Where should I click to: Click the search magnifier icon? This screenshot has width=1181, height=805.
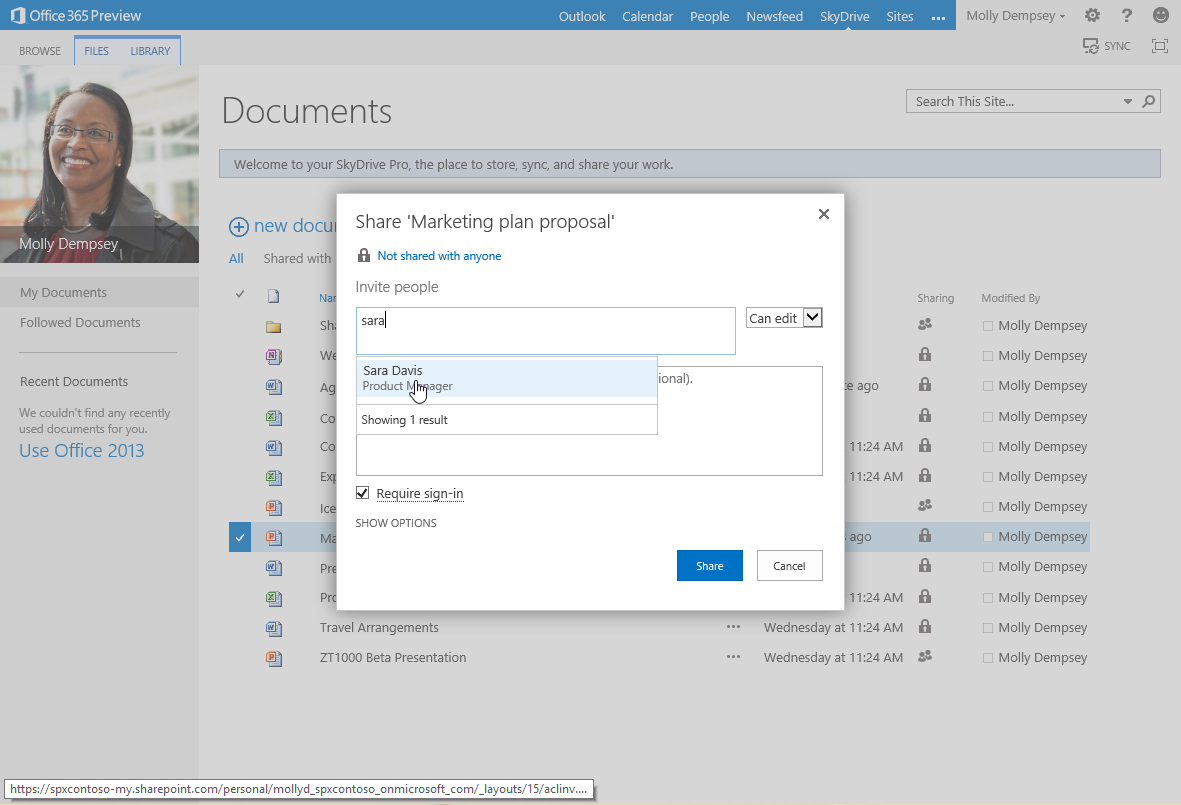(1149, 101)
